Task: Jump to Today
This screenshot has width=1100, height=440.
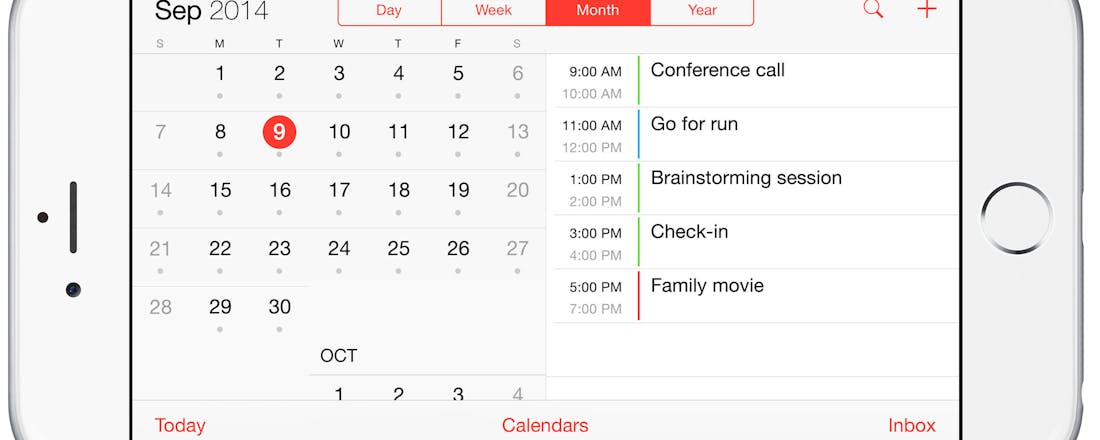Action: tap(180, 425)
